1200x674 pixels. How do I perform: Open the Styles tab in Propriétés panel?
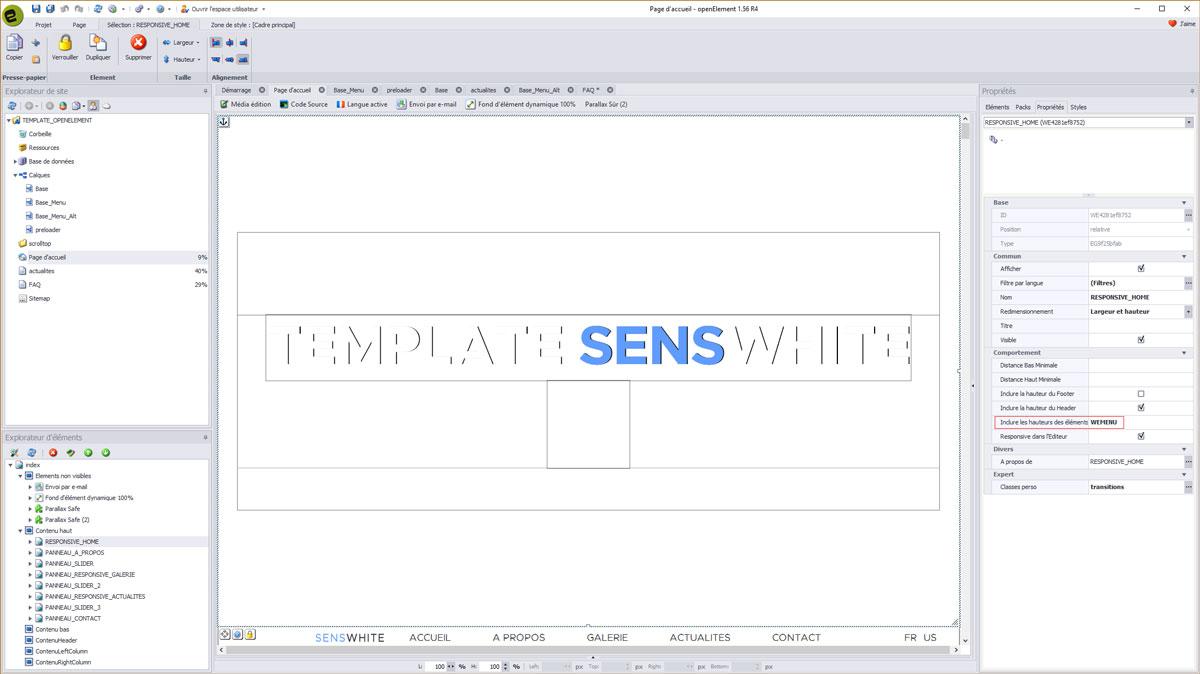[x=1078, y=107]
